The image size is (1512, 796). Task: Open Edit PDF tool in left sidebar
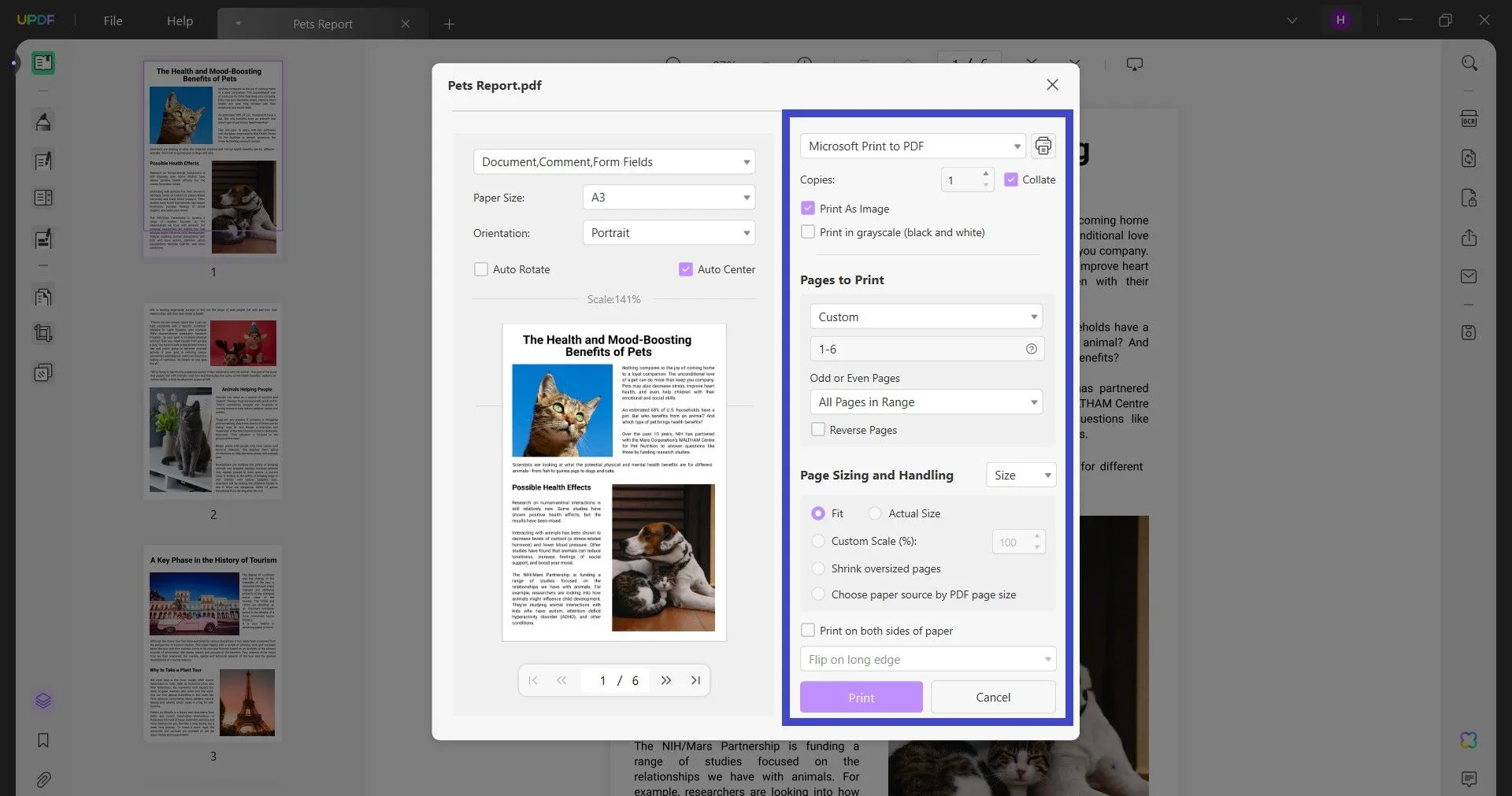pyautogui.click(x=43, y=161)
